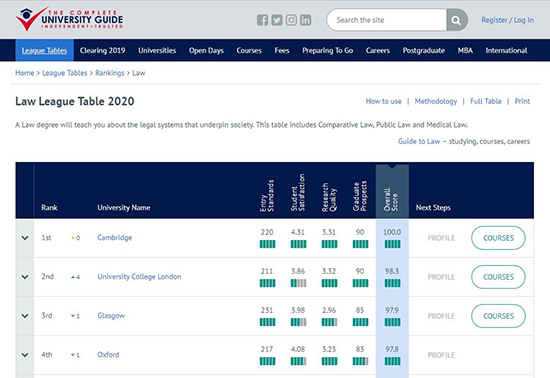The height and width of the screenshot is (378, 550).
Task: Click the Print link
Action: (522, 101)
